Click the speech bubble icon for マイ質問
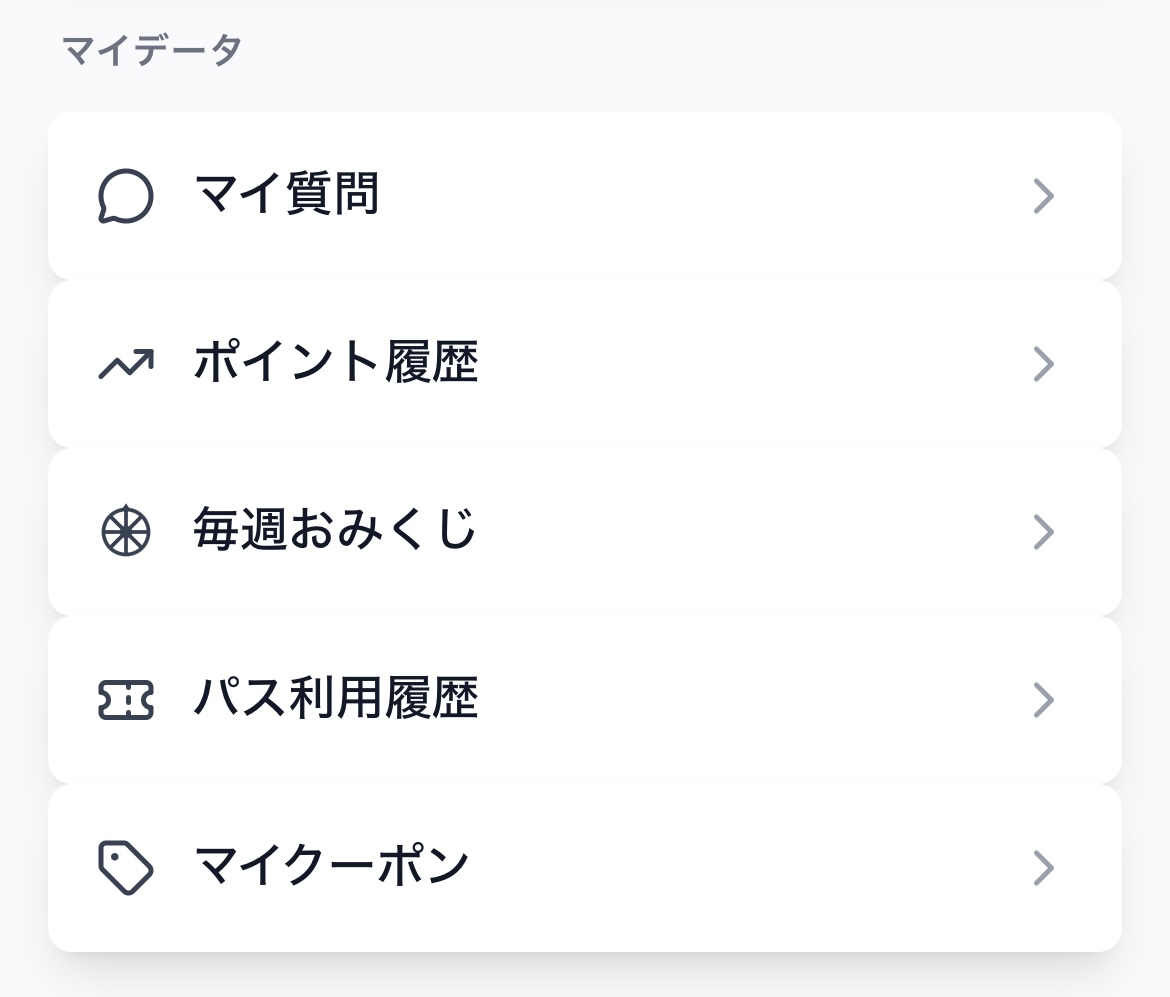The height and width of the screenshot is (997, 1170). click(x=126, y=196)
